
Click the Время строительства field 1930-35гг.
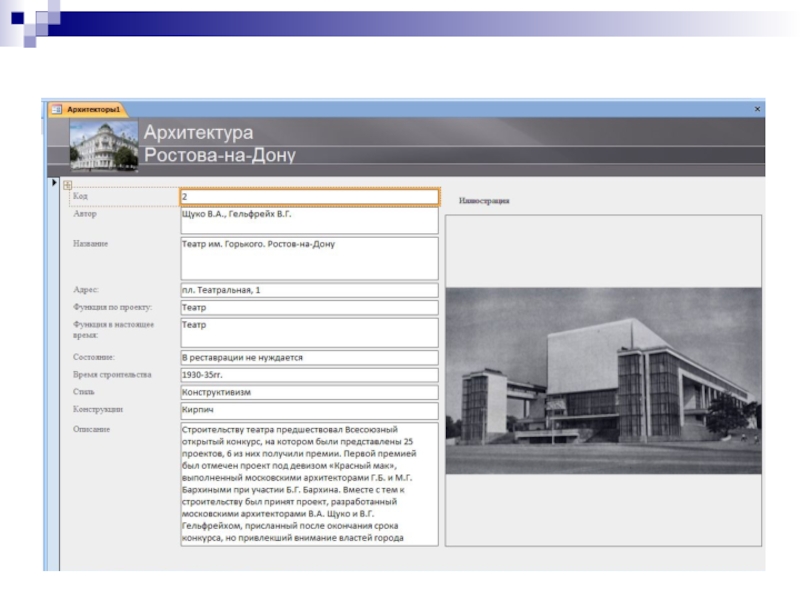point(308,375)
